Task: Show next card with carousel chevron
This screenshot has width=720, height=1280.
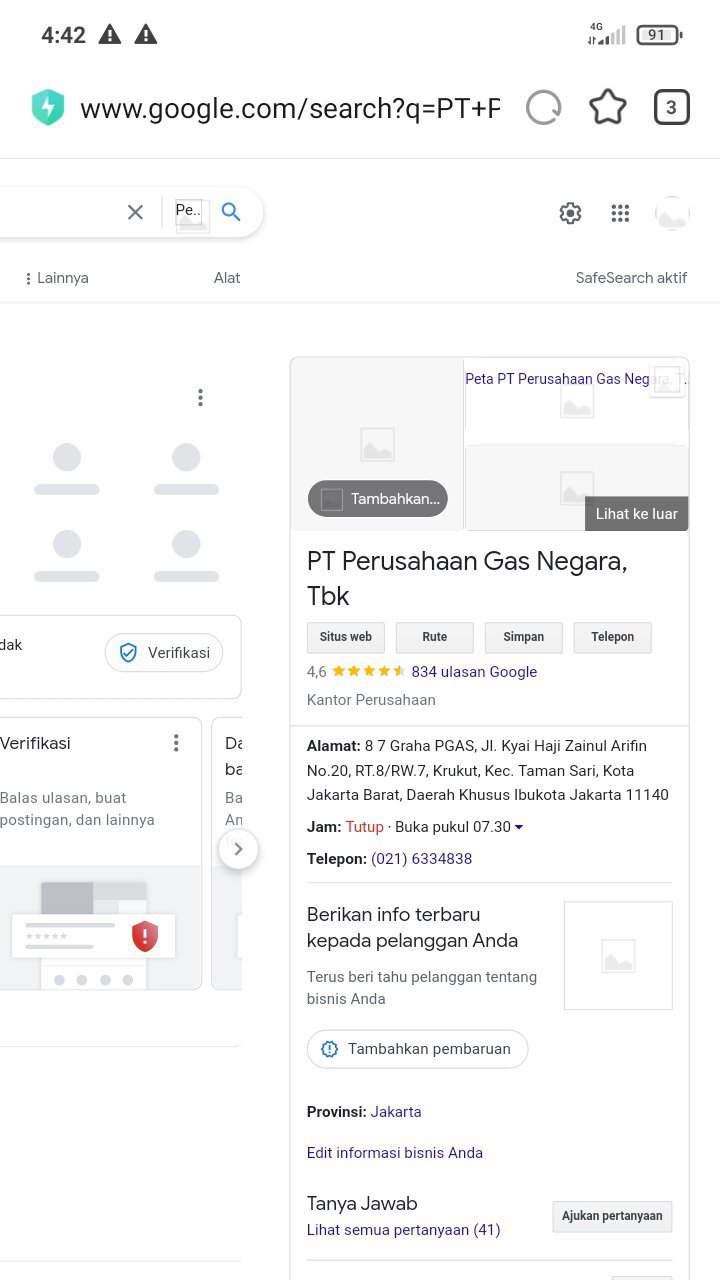Action: 238,850
